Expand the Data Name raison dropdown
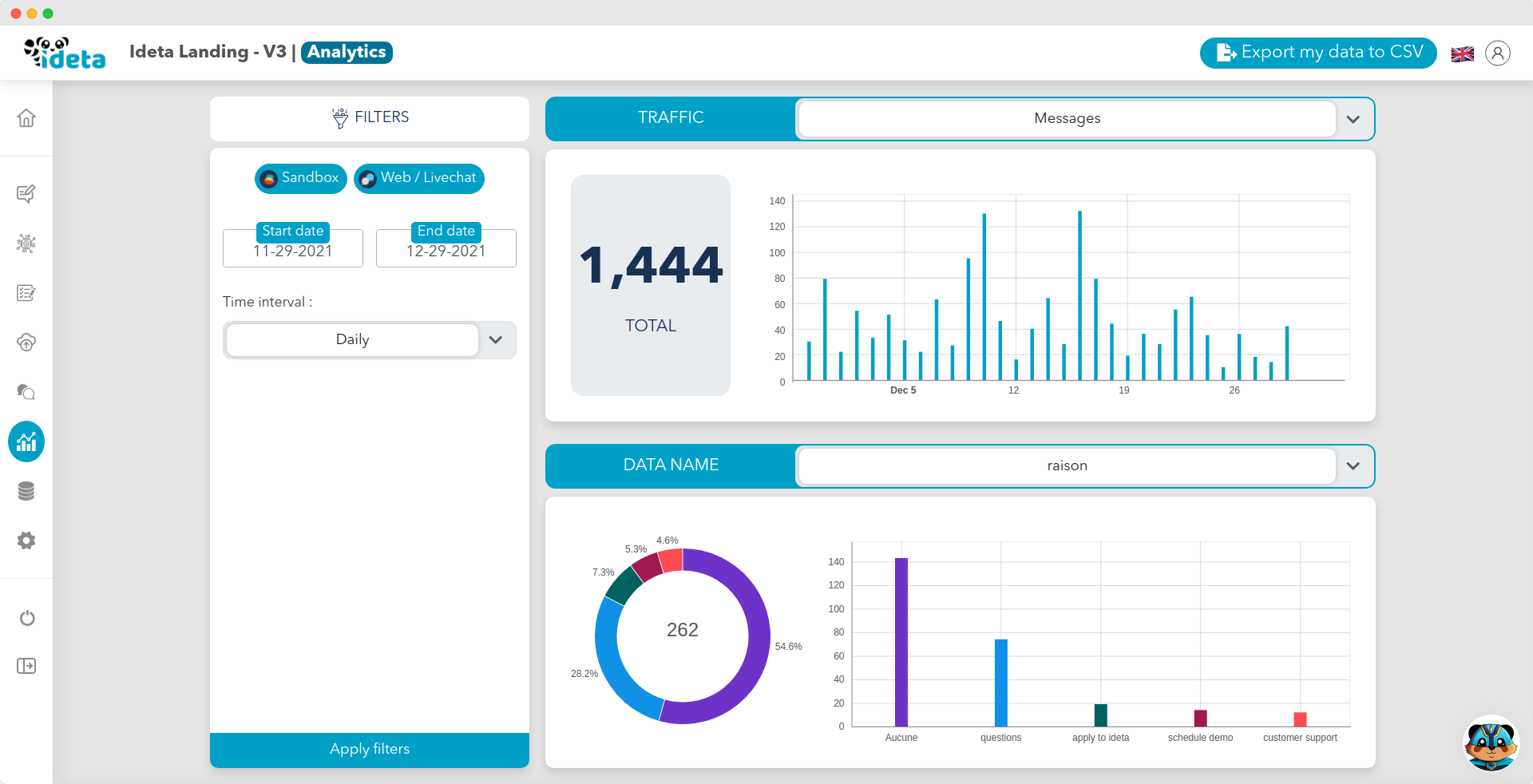This screenshot has width=1533, height=784. 1084,466
